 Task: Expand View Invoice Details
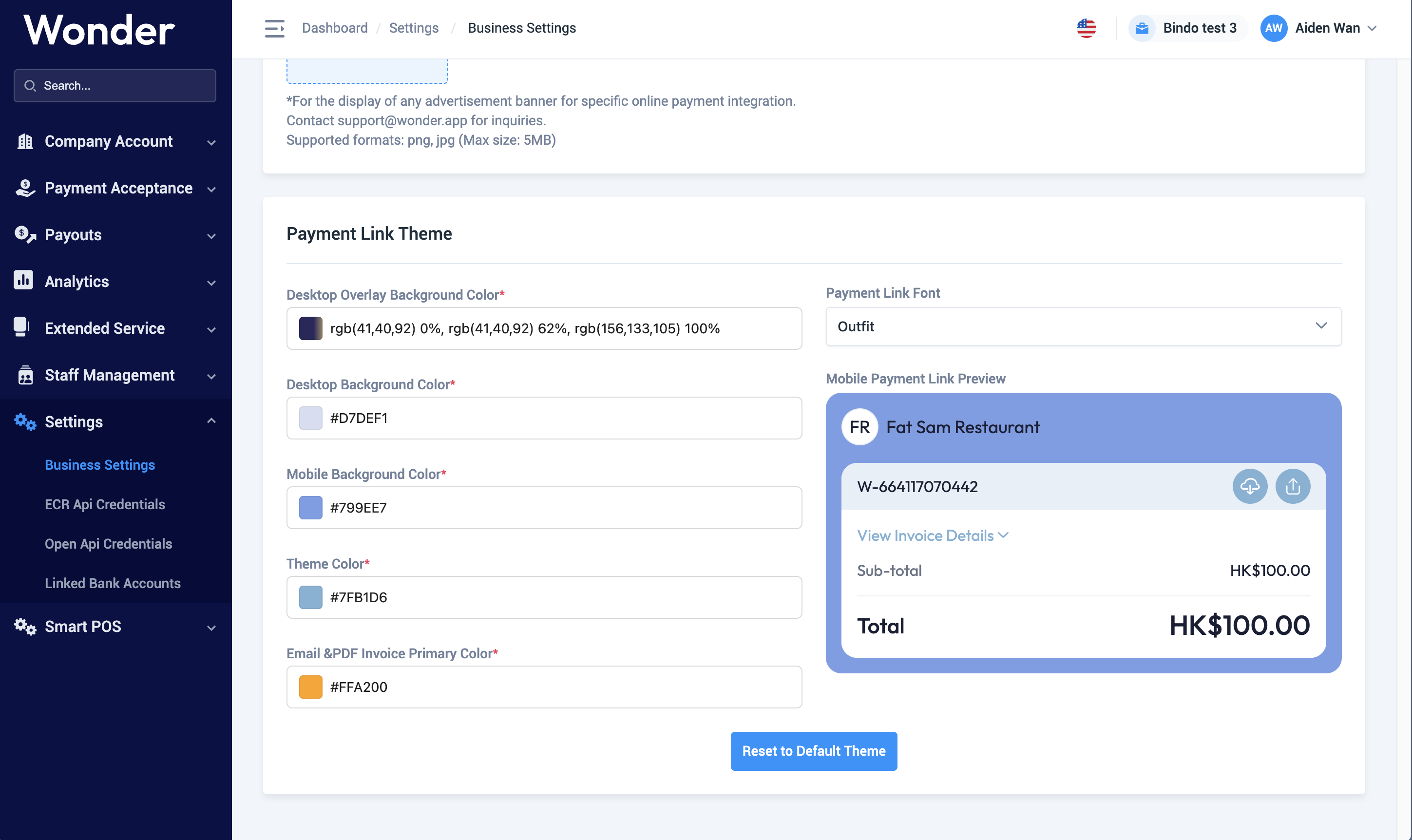point(932,535)
